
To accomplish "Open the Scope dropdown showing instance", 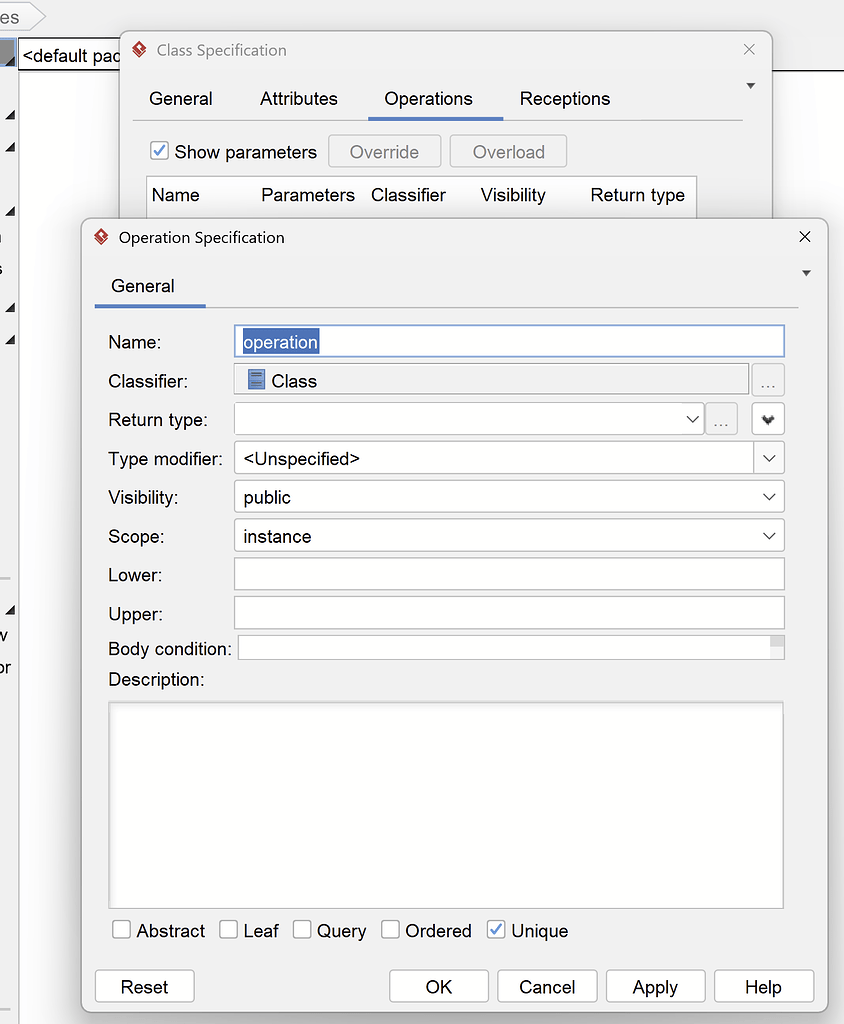I will (x=770, y=535).
